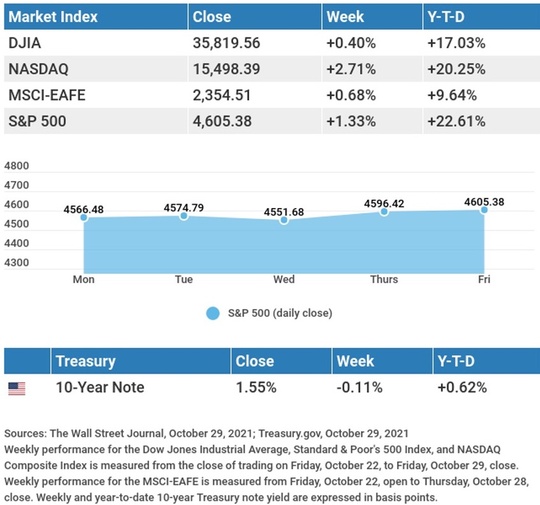Click the US flag icon
Screen dimensions: 540x505
17,389
